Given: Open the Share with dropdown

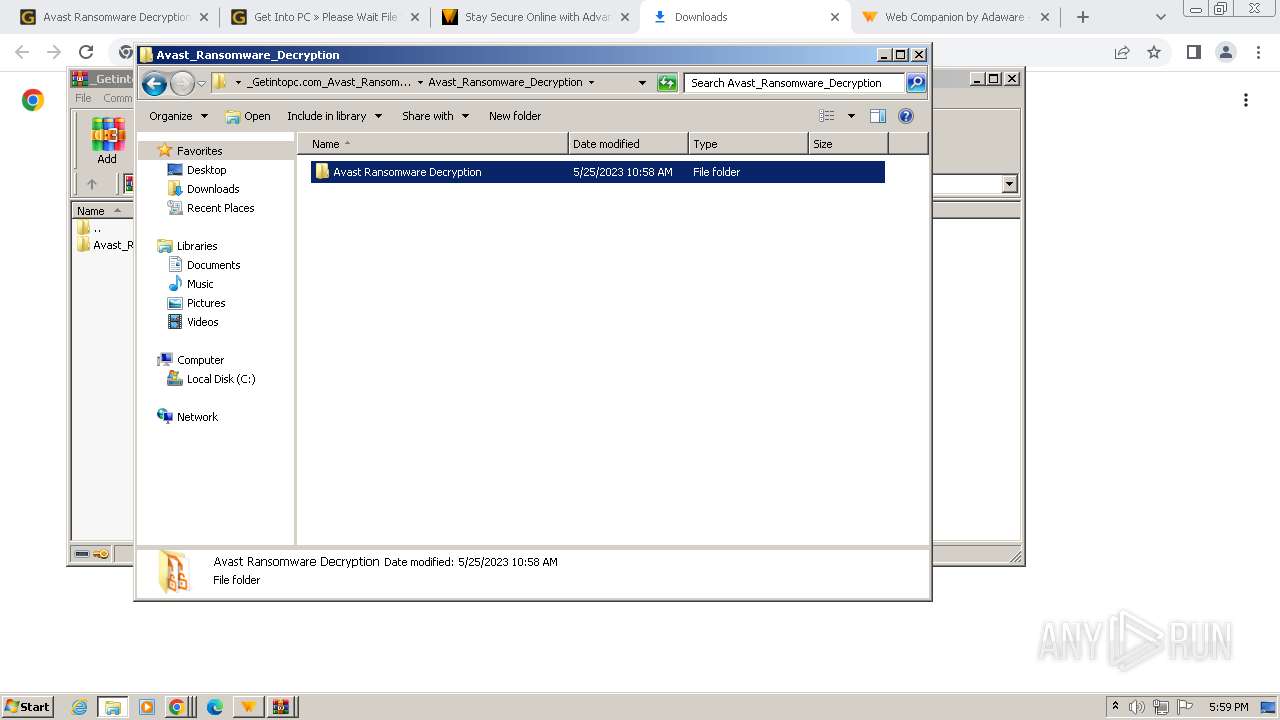Looking at the screenshot, I should 435,116.
